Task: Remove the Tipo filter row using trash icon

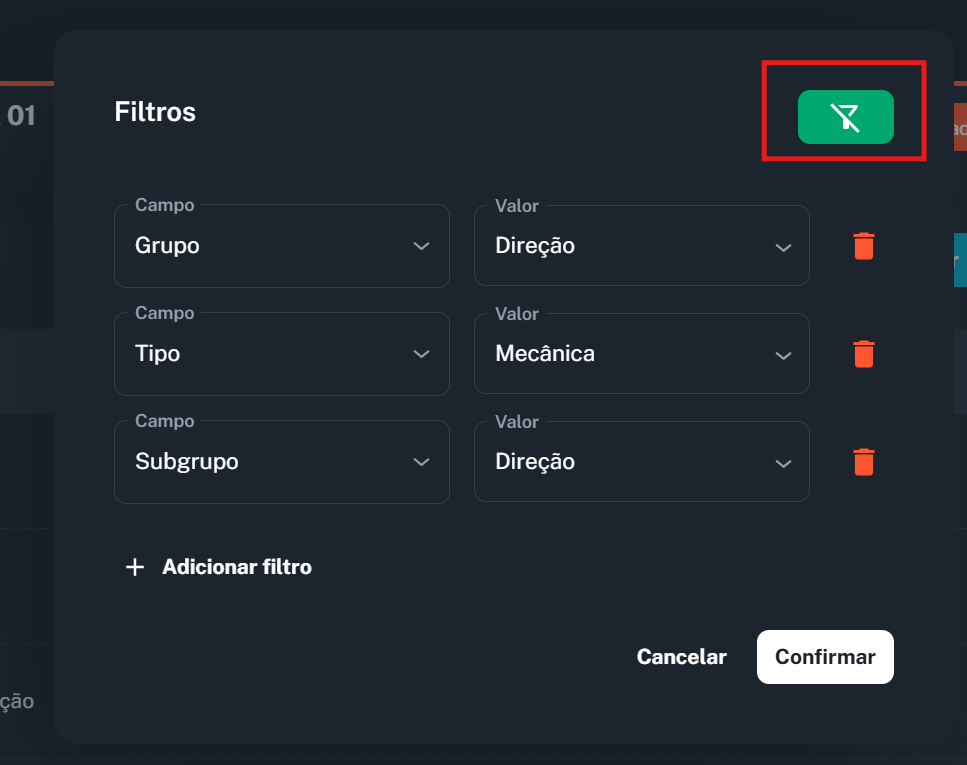Action: [863, 354]
